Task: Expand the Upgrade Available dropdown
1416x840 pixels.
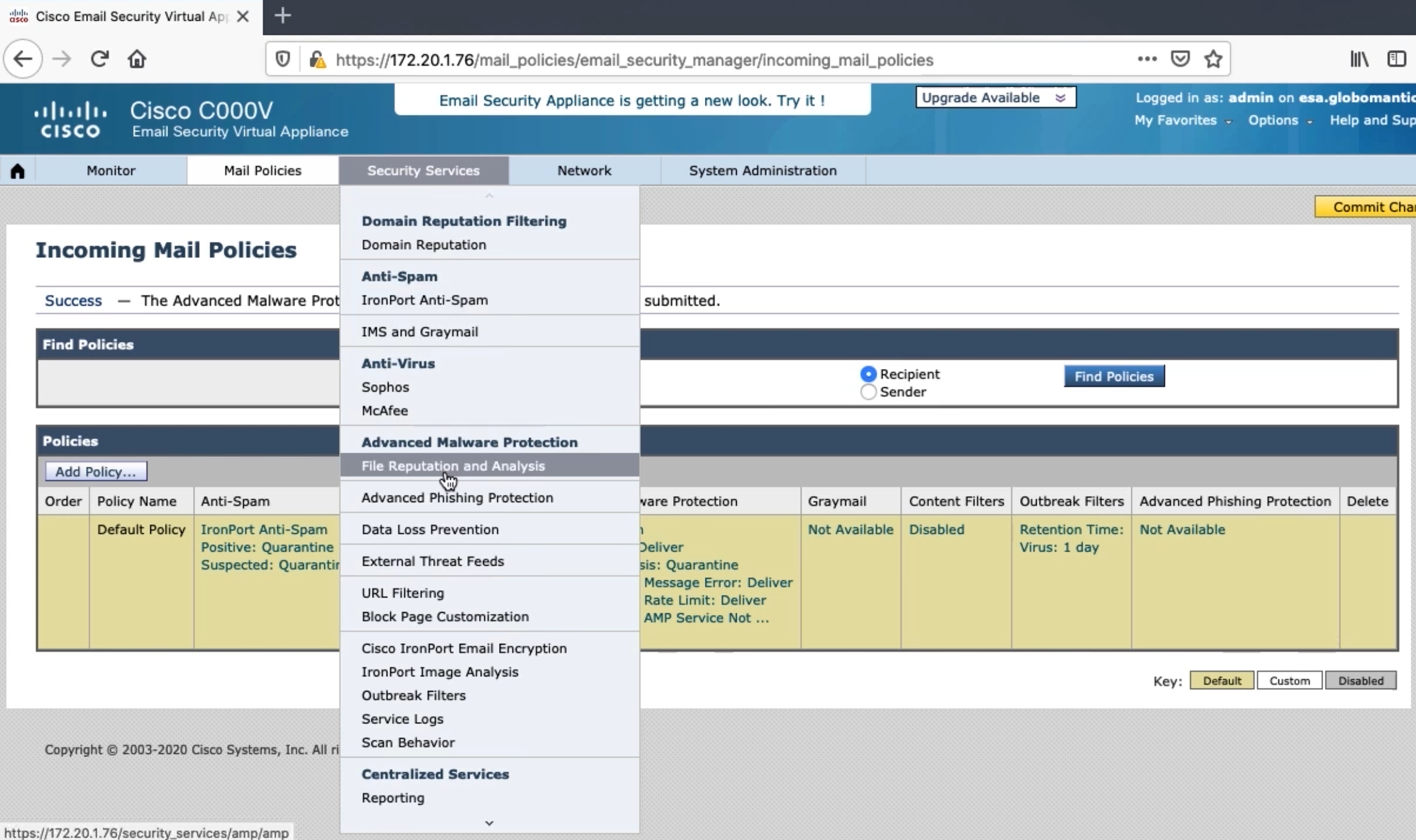Action: click(995, 98)
